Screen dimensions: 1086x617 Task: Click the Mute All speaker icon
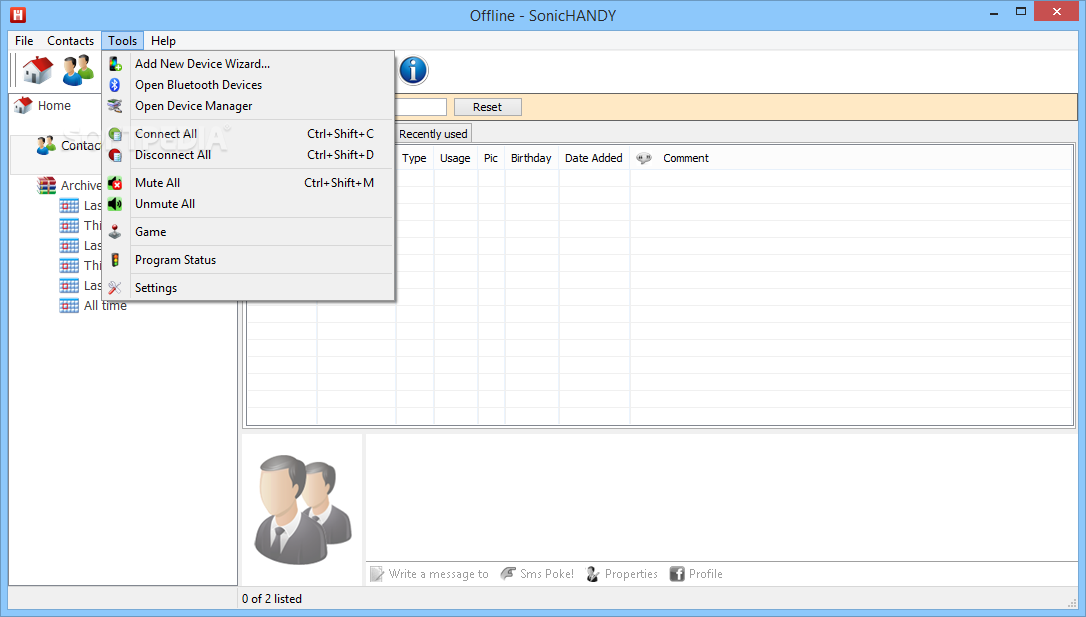pos(115,183)
